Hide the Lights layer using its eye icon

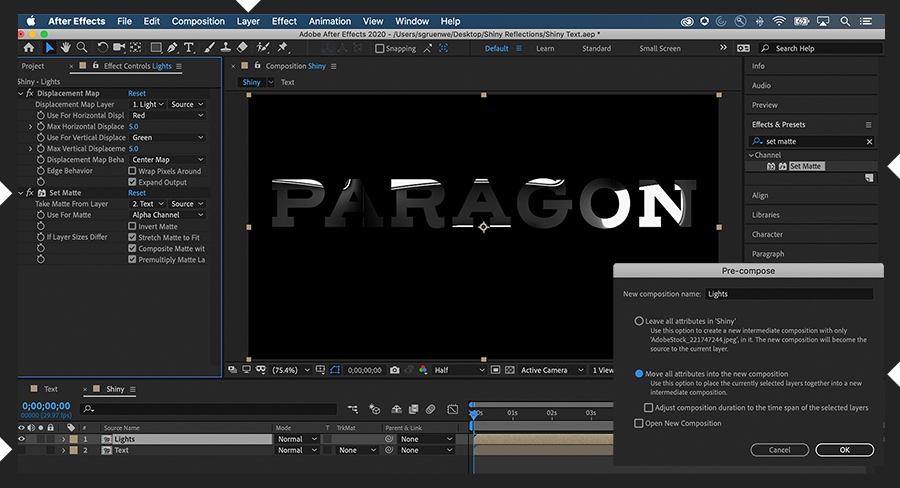click(22, 439)
